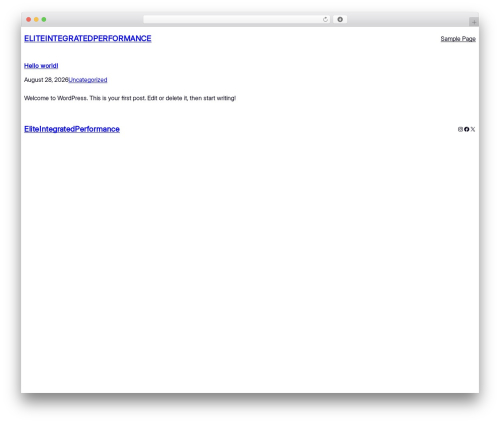Click the round button beside address bar
This screenshot has width=500, height=423.
coord(340,19)
